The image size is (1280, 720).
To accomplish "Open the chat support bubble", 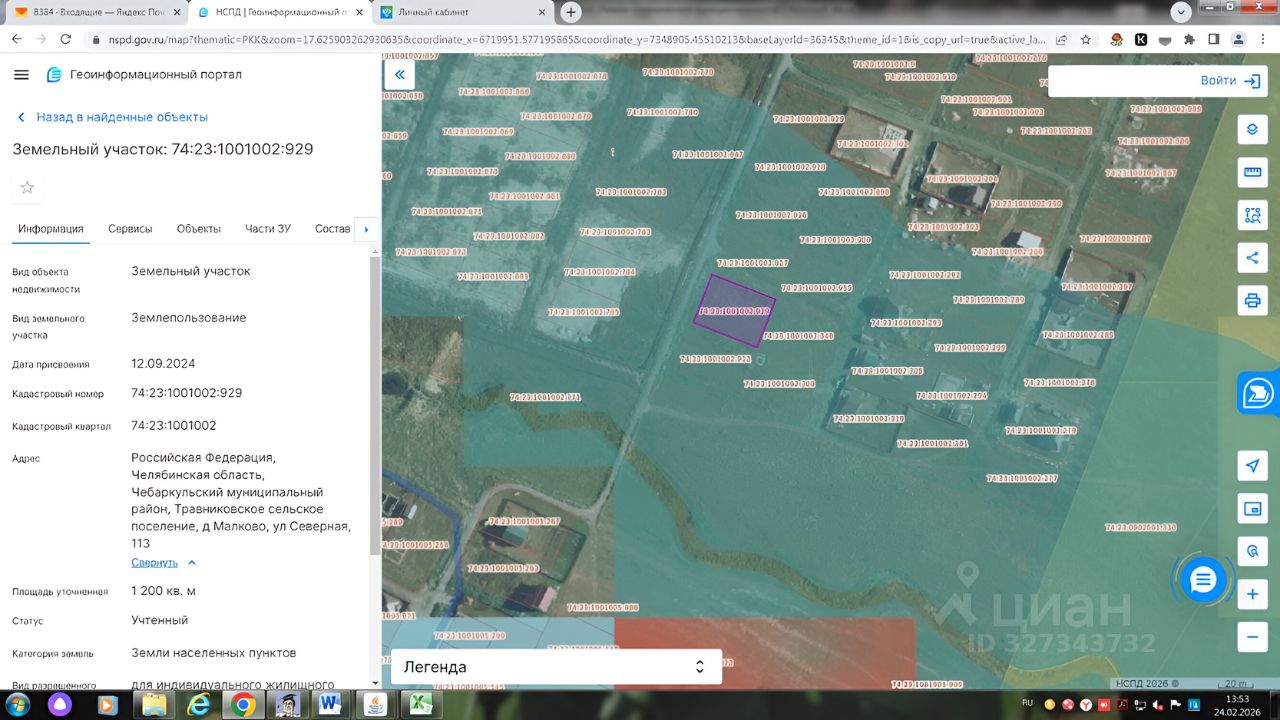I will [1203, 579].
